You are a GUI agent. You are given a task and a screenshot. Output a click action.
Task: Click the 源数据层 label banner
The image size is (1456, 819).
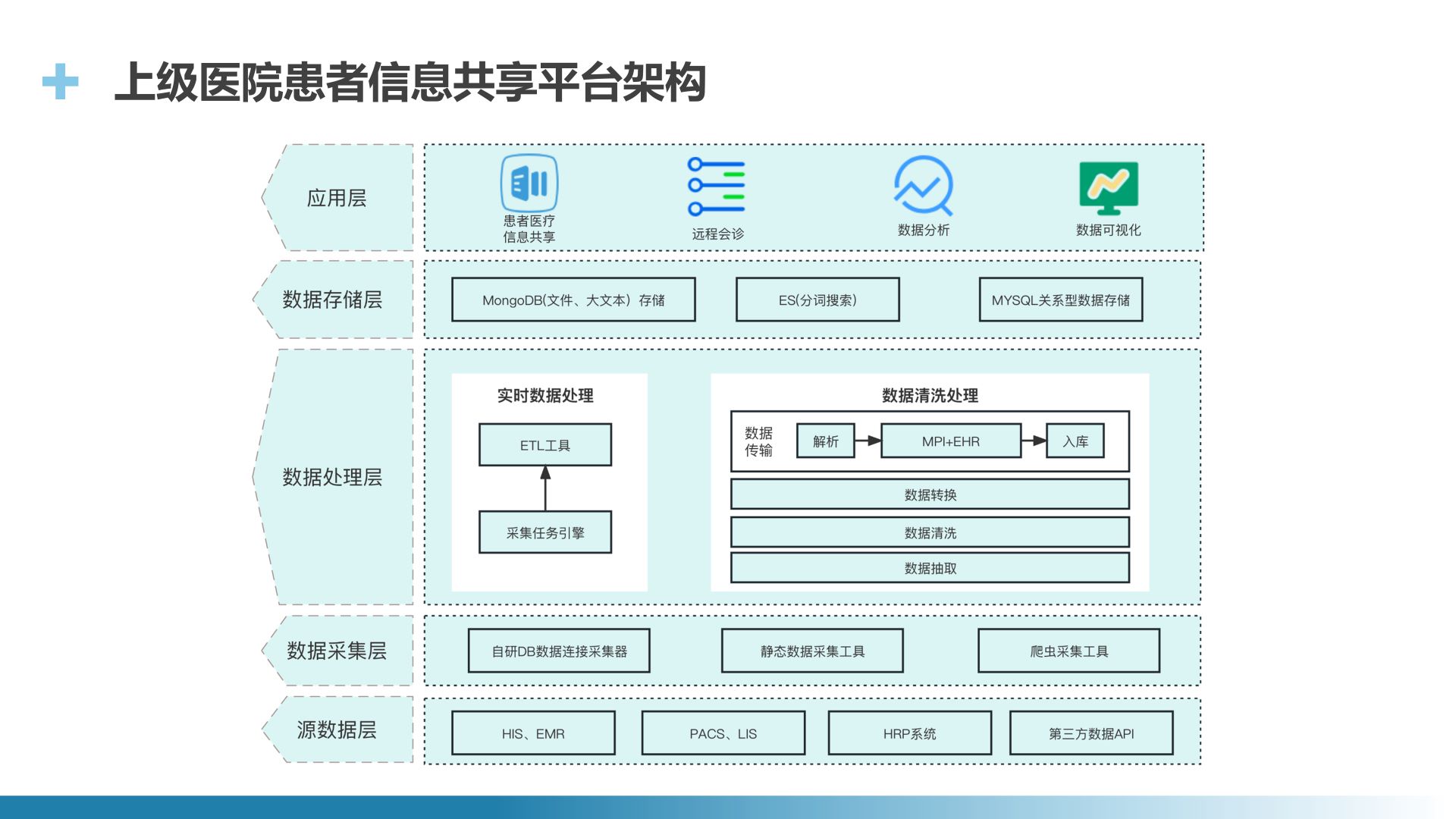(x=336, y=730)
